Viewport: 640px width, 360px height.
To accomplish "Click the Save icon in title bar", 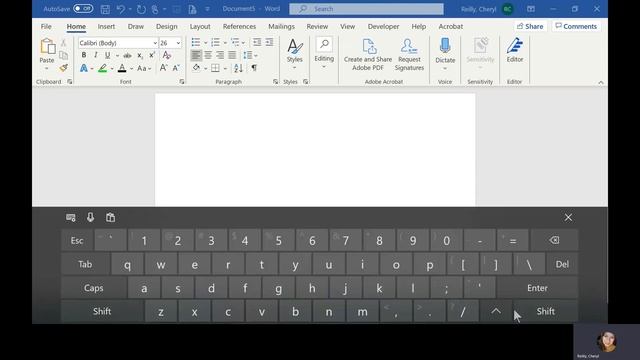I will (x=105, y=9).
